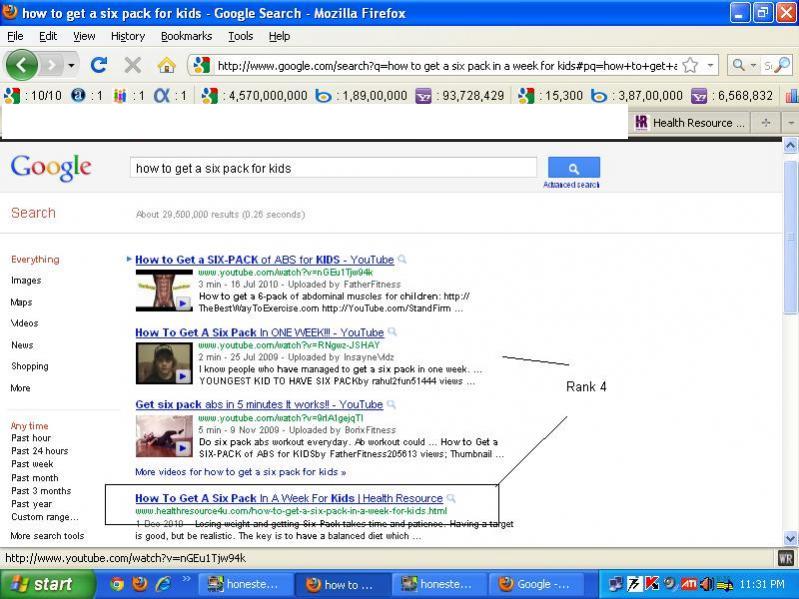This screenshot has height=599, width=799.
Task: Limit results to Past month
Action: tap(35, 478)
